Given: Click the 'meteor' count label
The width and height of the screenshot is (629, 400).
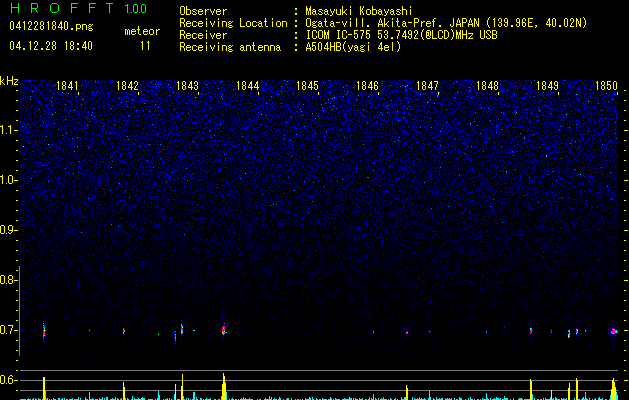Looking at the screenshot, I should click(x=142, y=31).
